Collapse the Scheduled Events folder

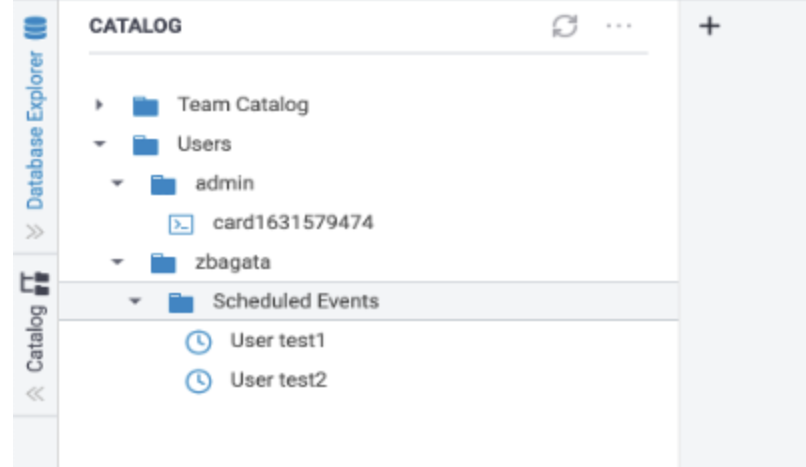click(135, 301)
